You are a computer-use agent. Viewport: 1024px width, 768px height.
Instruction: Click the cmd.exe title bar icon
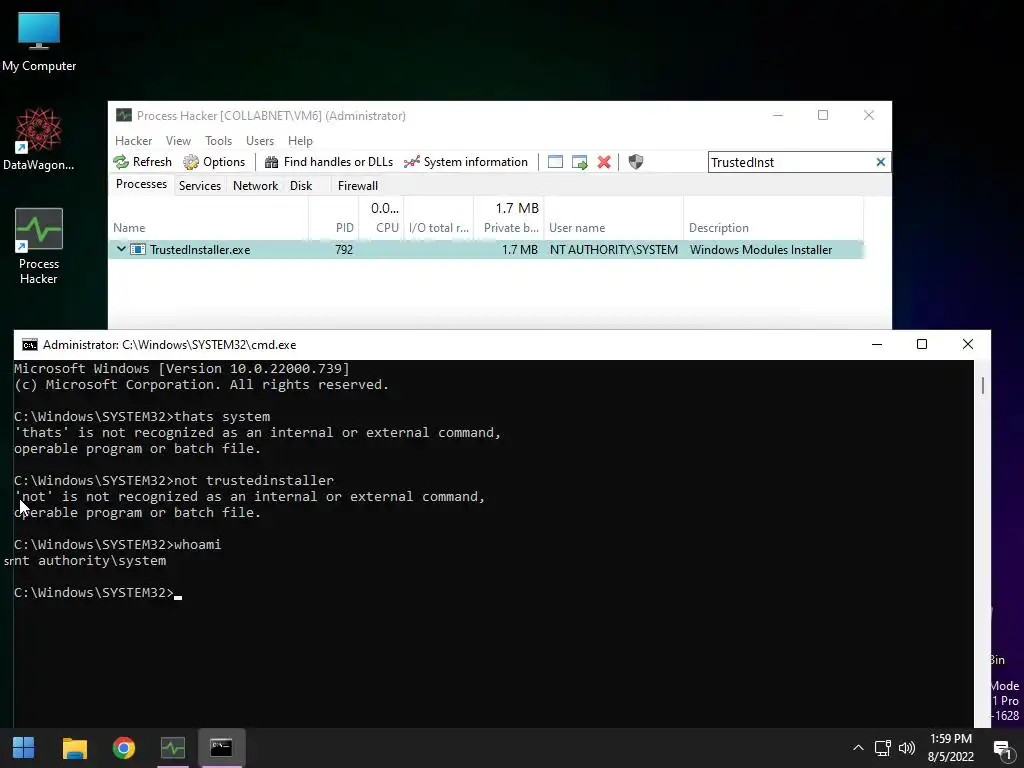tap(29, 345)
